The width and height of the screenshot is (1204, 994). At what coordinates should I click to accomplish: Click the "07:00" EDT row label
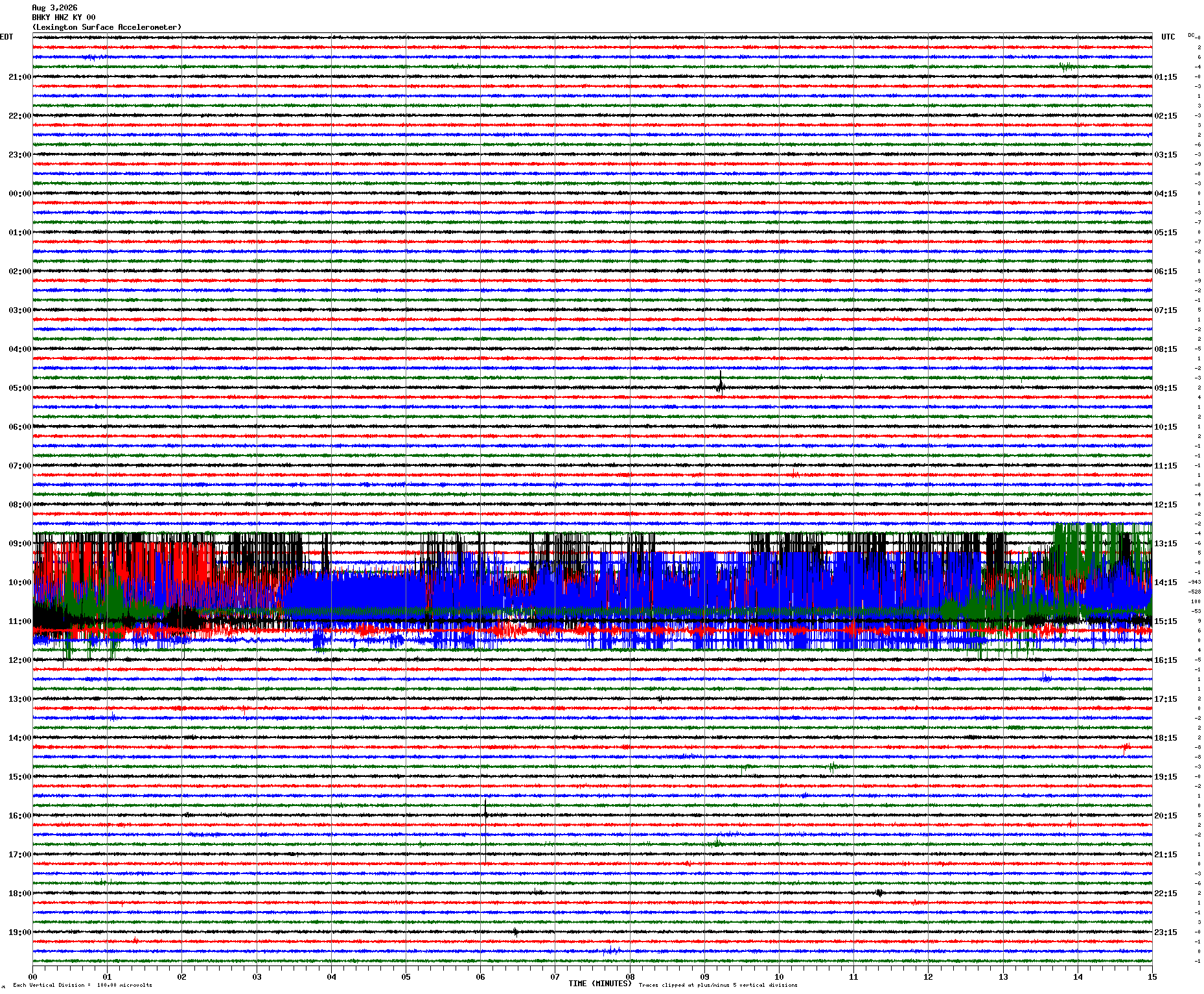[x=19, y=466]
